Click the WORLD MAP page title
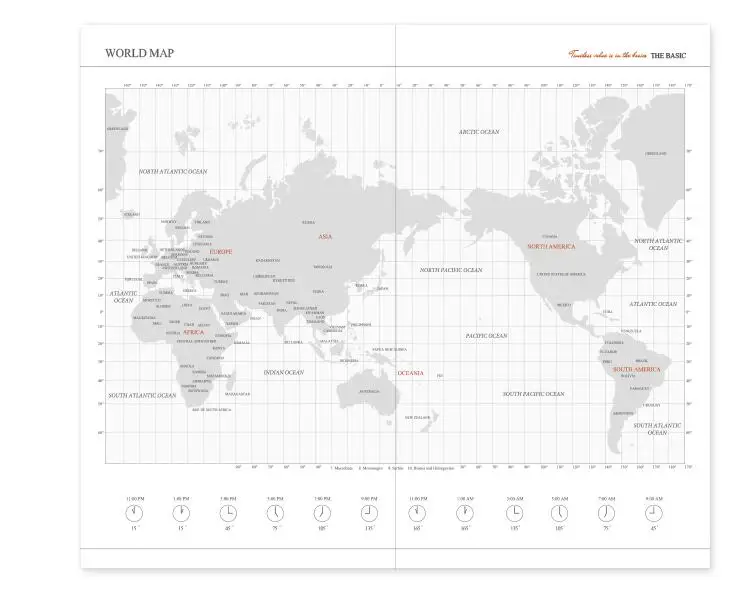The image size is (747, 589). click(x=140, y=53)
